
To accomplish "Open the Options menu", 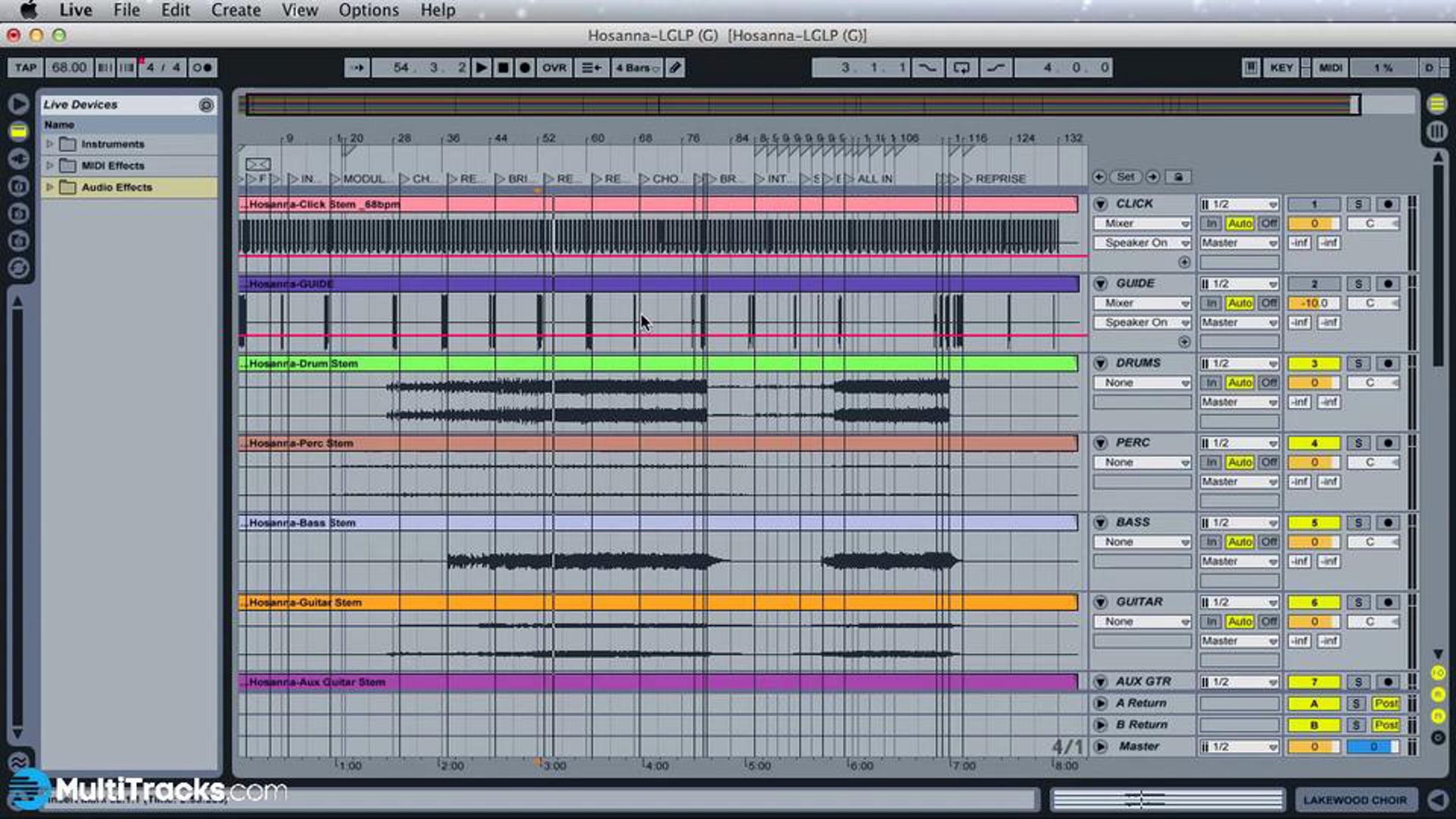I will click(x=368, y=10).
